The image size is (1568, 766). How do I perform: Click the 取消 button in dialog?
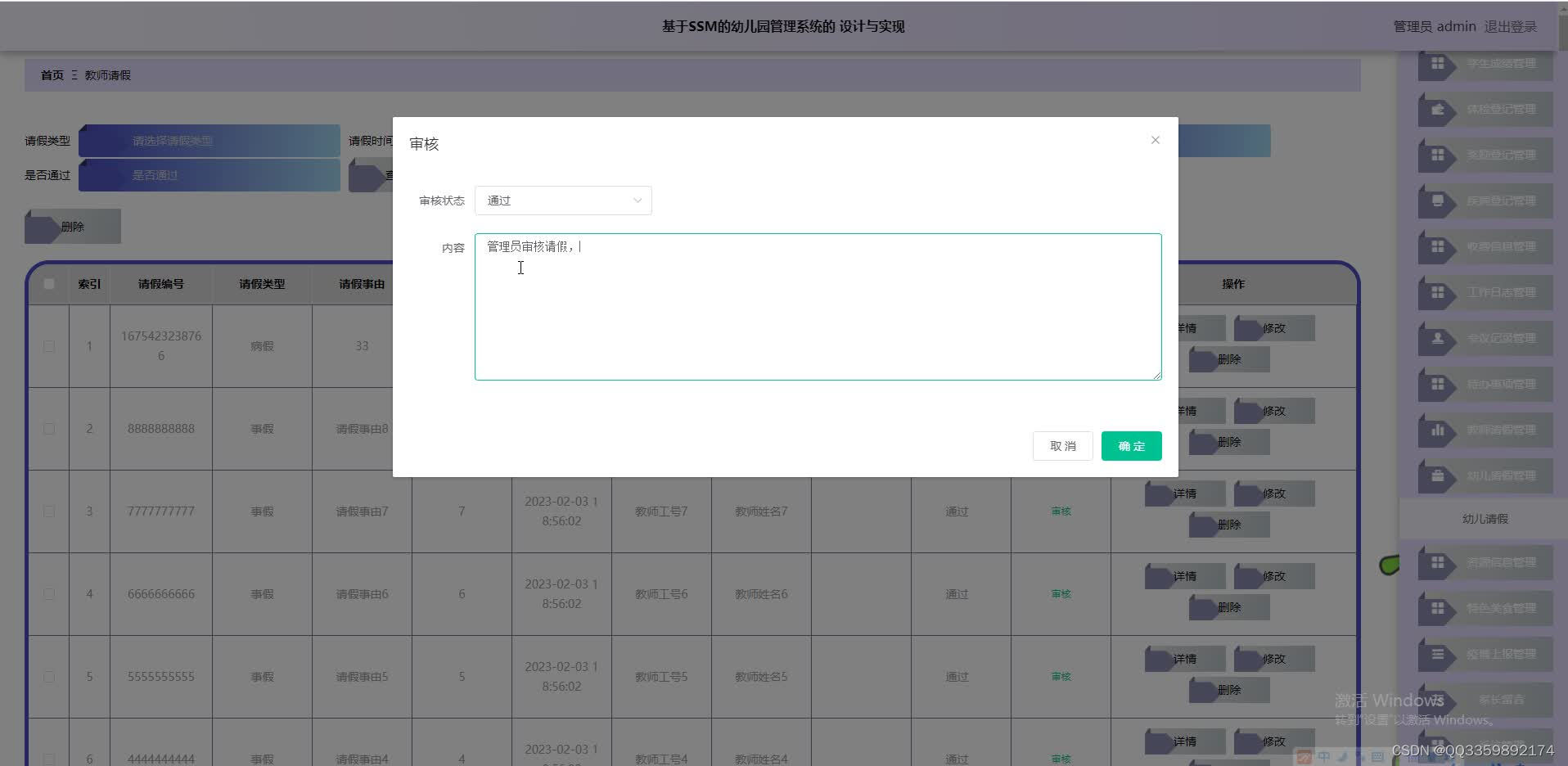point(1062,446)
